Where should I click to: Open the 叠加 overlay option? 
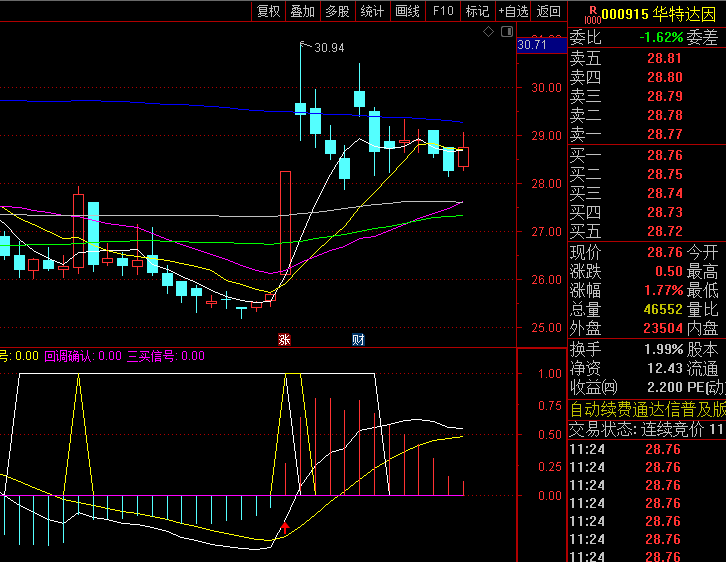coord(302,11)
